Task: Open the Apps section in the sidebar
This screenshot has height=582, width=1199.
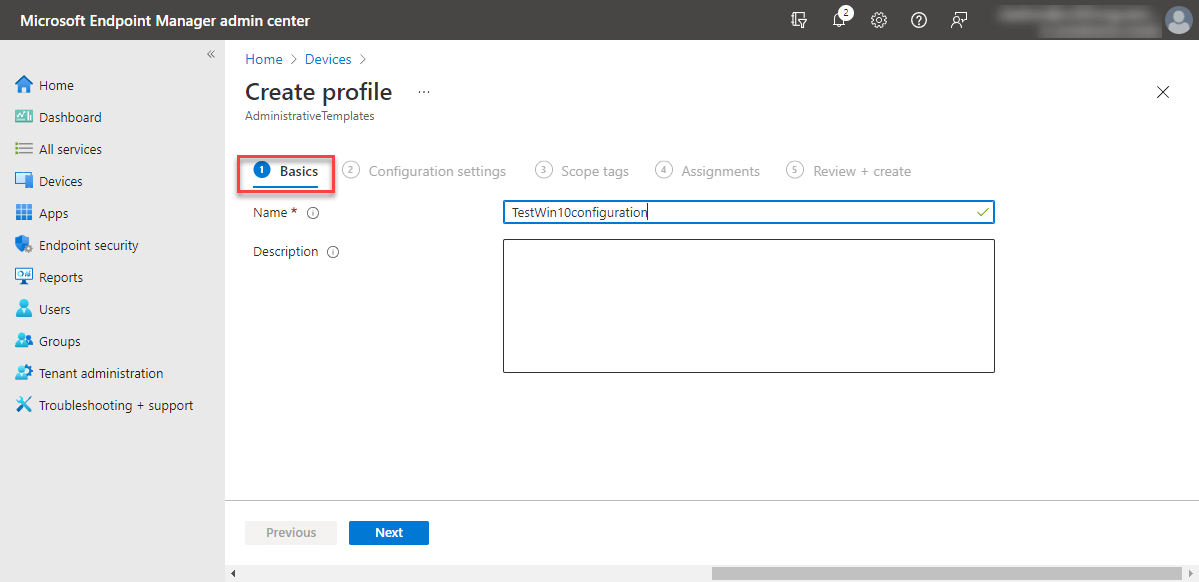Action: pyautogui.click(x=56, y=212)
